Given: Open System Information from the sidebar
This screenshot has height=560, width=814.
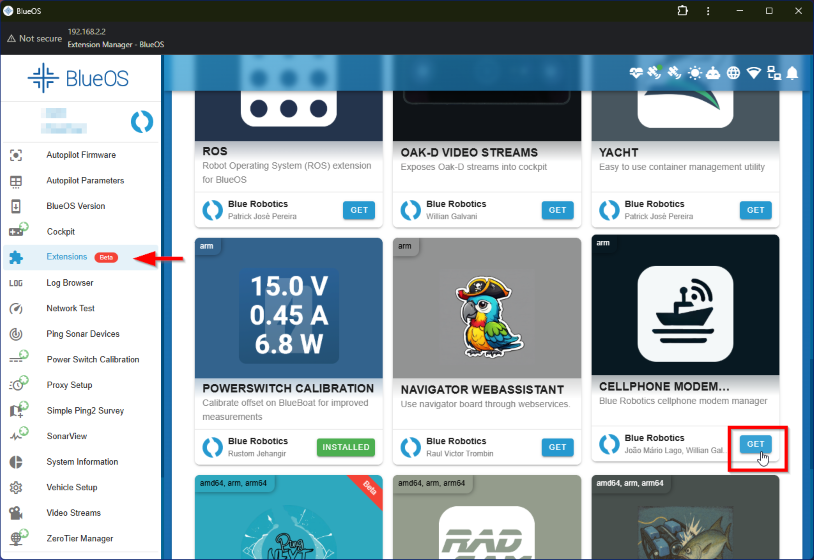Looking at the screenshot, I should (x=82, y=462).
